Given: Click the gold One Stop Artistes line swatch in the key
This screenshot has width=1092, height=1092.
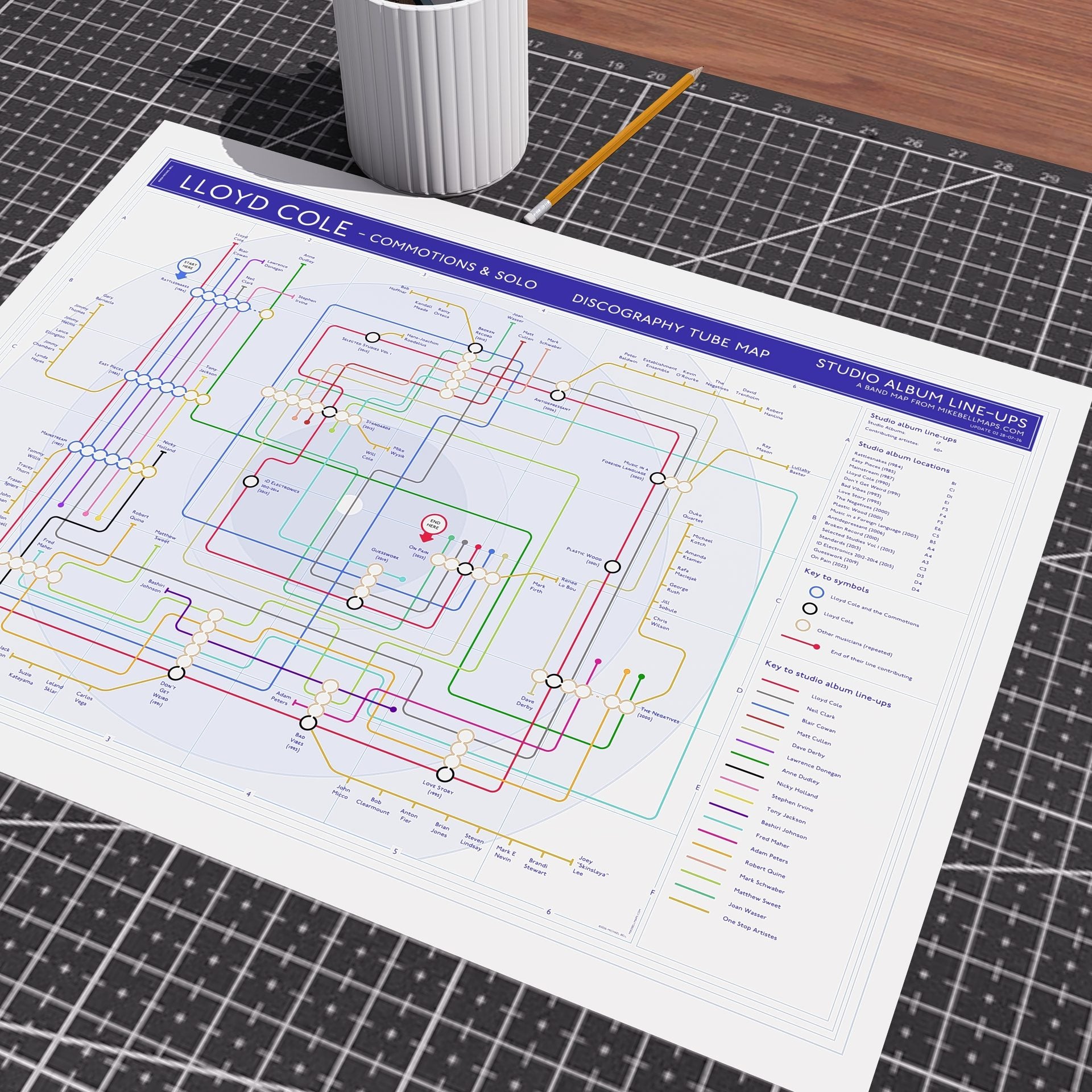Looking at the screenshot, I should coord(689,905).
